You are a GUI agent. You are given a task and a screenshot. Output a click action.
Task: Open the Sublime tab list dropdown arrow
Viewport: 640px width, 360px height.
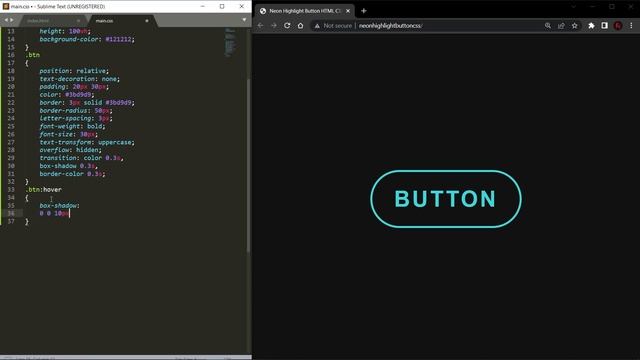244,20
